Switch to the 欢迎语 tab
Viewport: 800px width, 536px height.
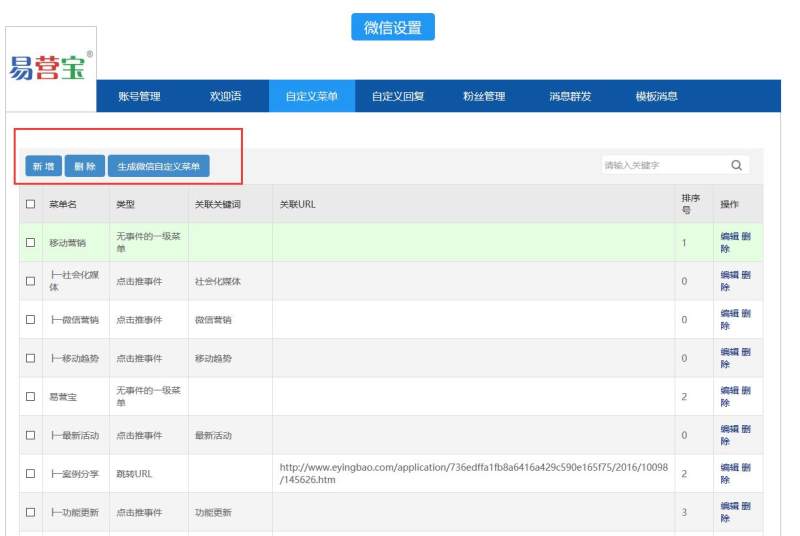pyautogui.click(x=226, y=97)
